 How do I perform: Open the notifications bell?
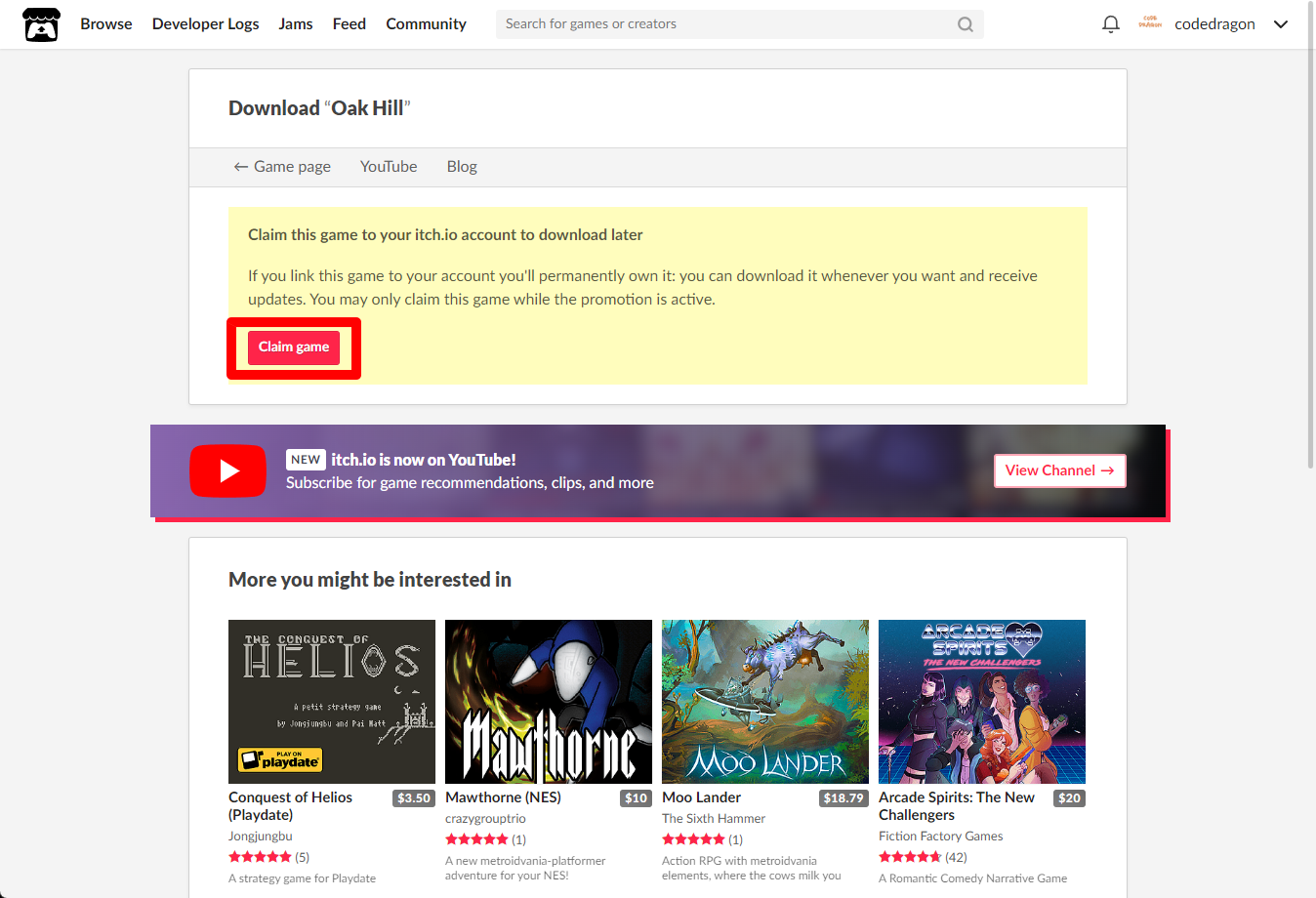(1110, 24)
